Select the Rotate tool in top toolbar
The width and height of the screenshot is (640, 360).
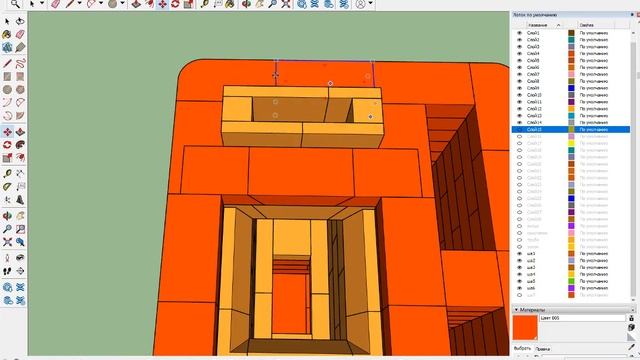175,4
